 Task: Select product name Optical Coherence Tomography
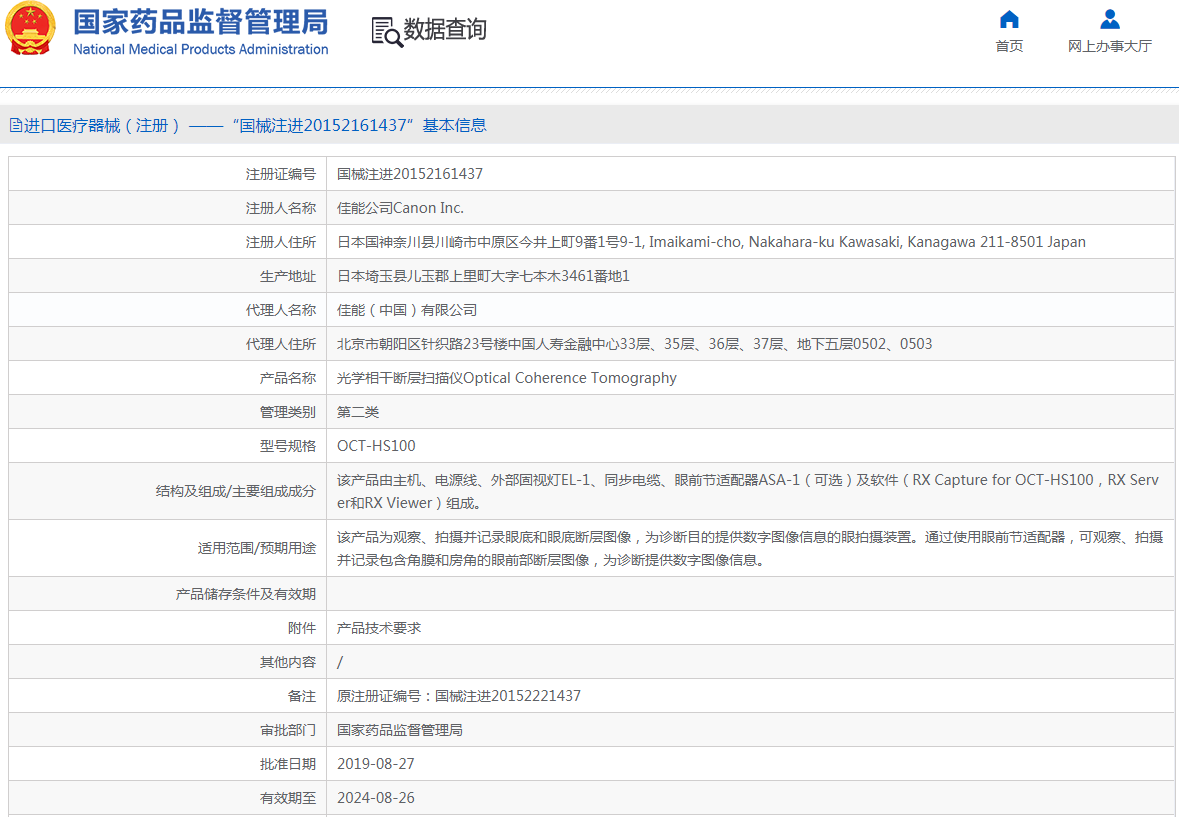[507, 378]
